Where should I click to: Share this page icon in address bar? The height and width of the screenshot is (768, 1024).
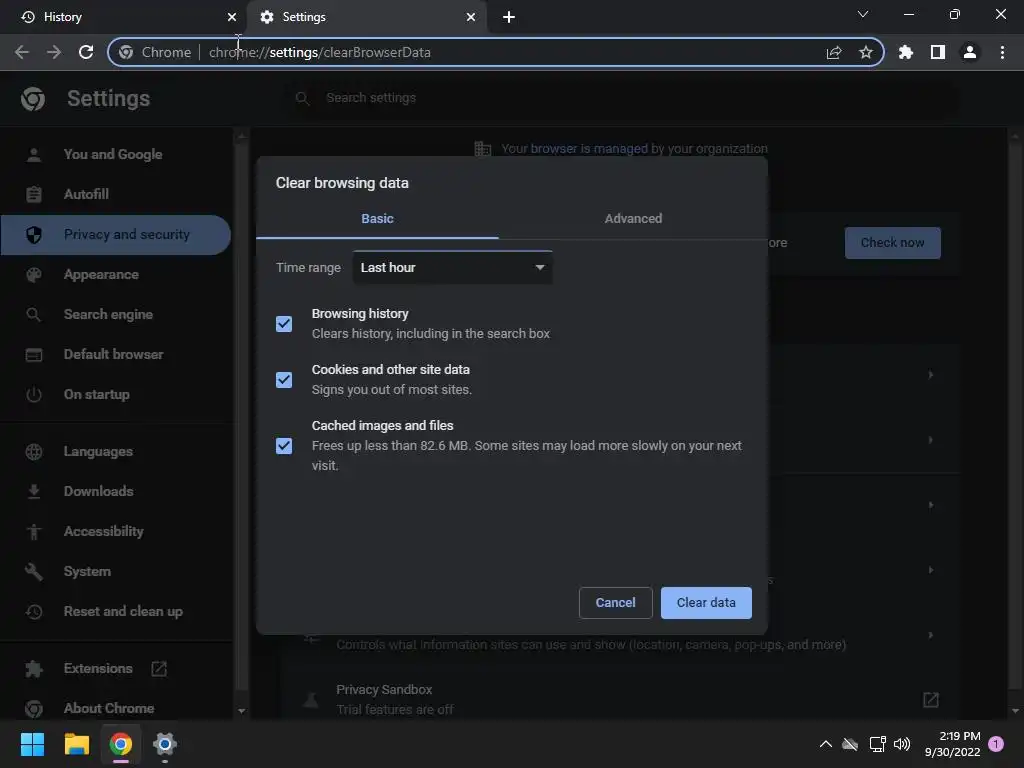pos(834,52)
